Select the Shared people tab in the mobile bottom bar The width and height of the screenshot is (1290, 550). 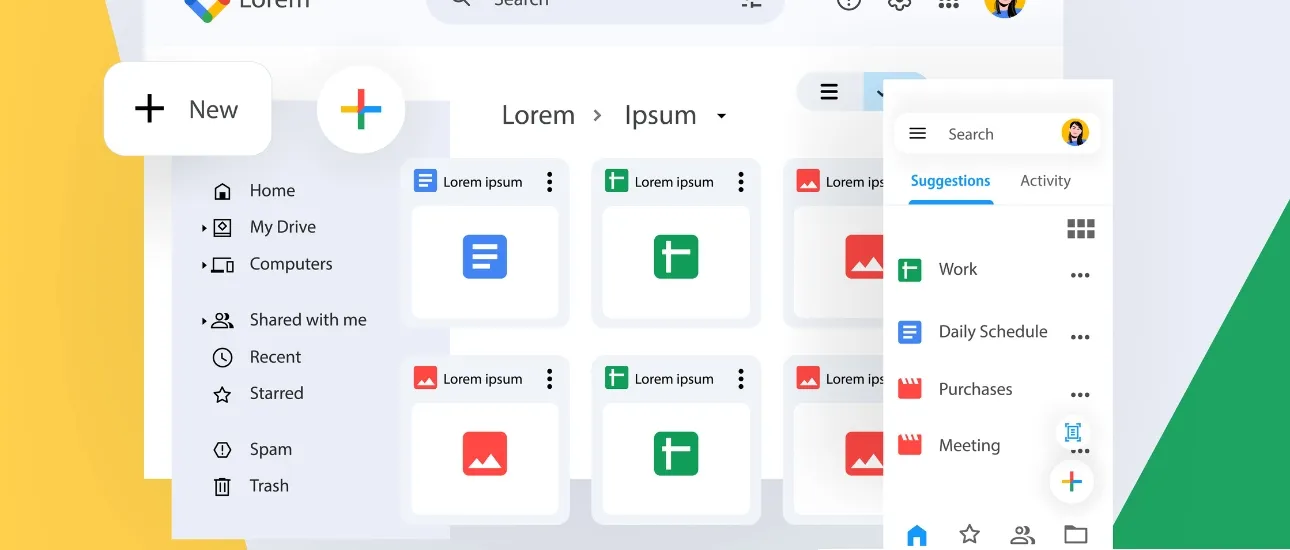[1022, 535]
